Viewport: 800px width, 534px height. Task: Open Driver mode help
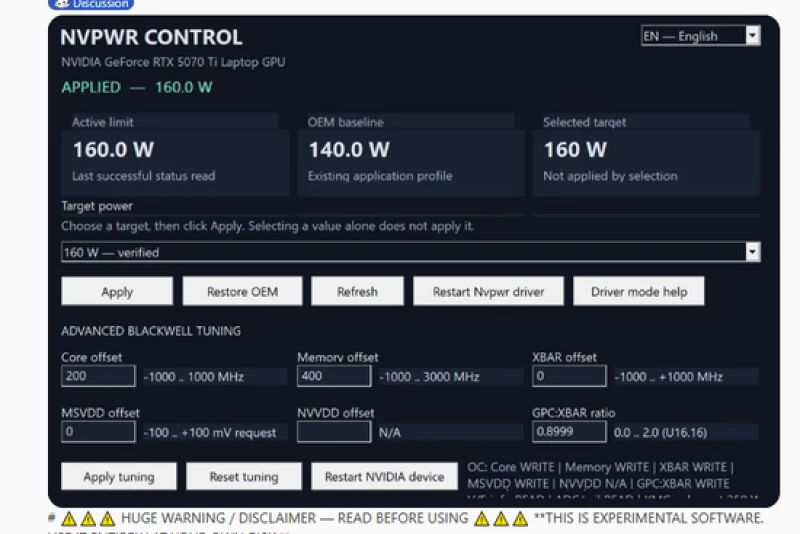tap(639, 291)
